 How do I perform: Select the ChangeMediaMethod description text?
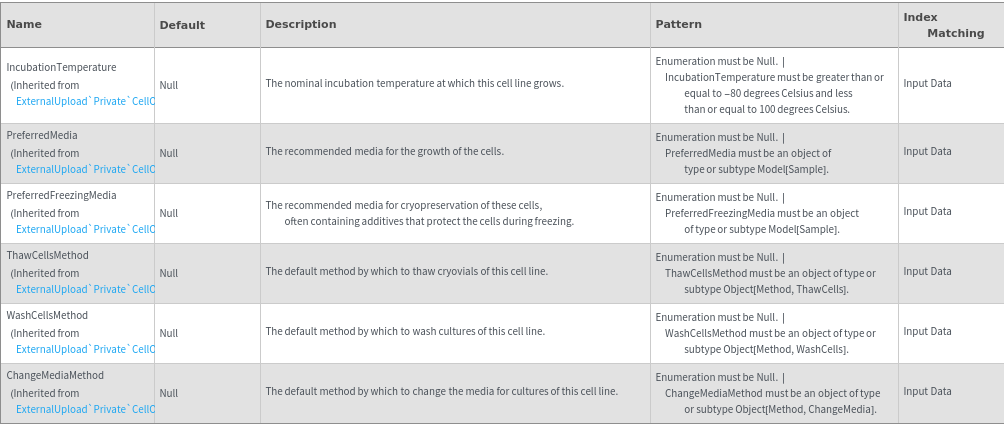pyautogui.click(x=441, y=391)
